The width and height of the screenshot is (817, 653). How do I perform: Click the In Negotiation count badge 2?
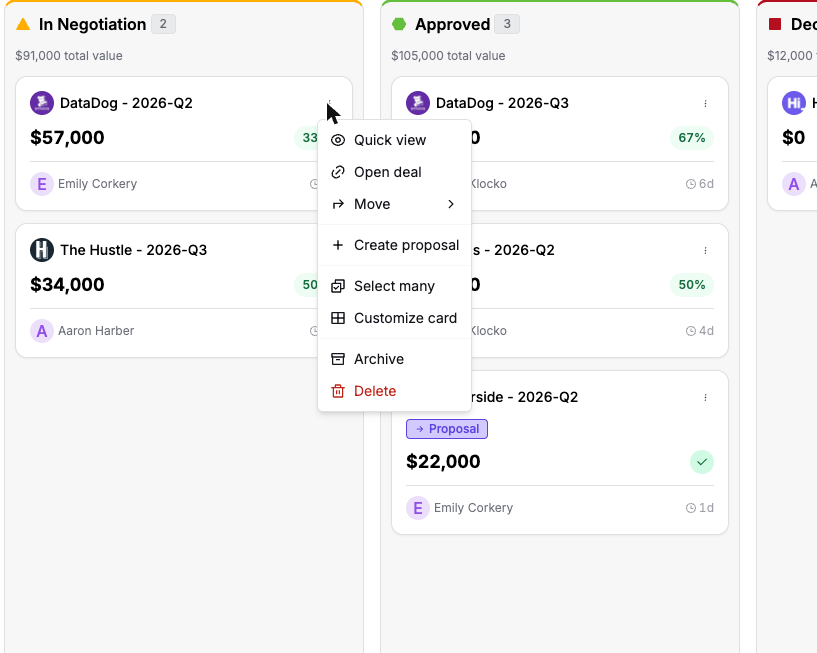tap(163, 24)
